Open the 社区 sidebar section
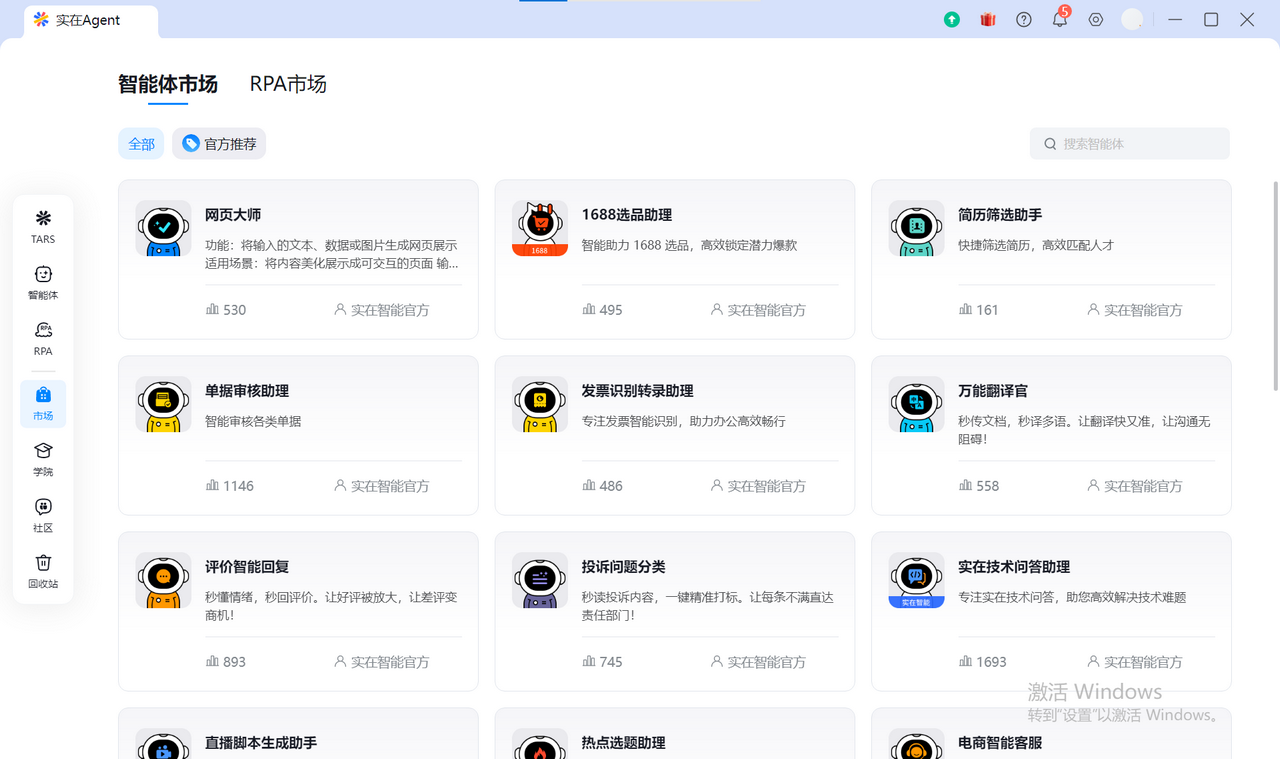 pyautogui.click(x=43, y=516)
